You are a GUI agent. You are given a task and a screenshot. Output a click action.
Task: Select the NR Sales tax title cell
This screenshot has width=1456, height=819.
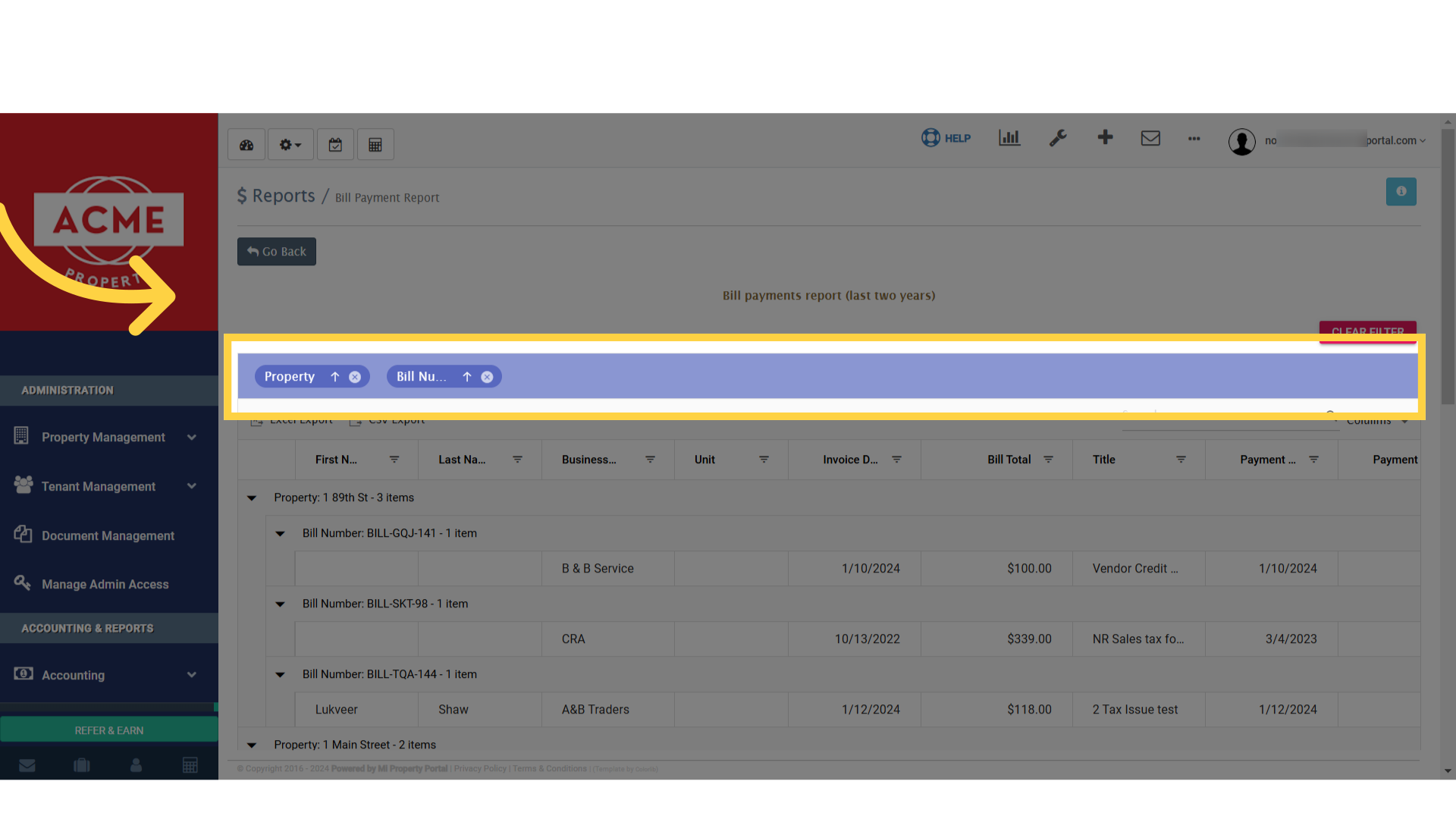tap(1137, 639)
